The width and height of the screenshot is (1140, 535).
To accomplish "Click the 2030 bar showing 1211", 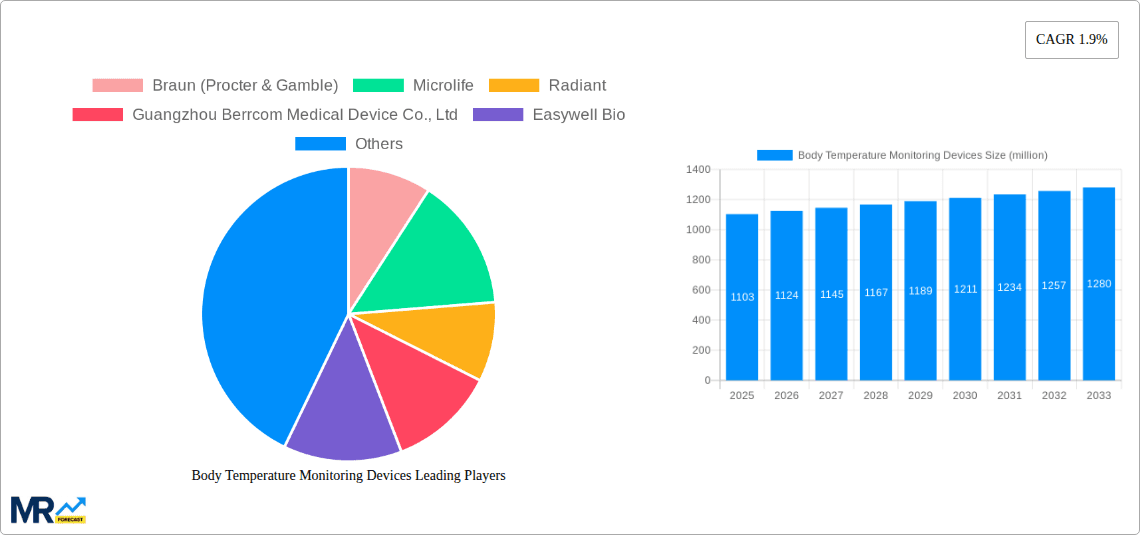I will pos(966,289).
